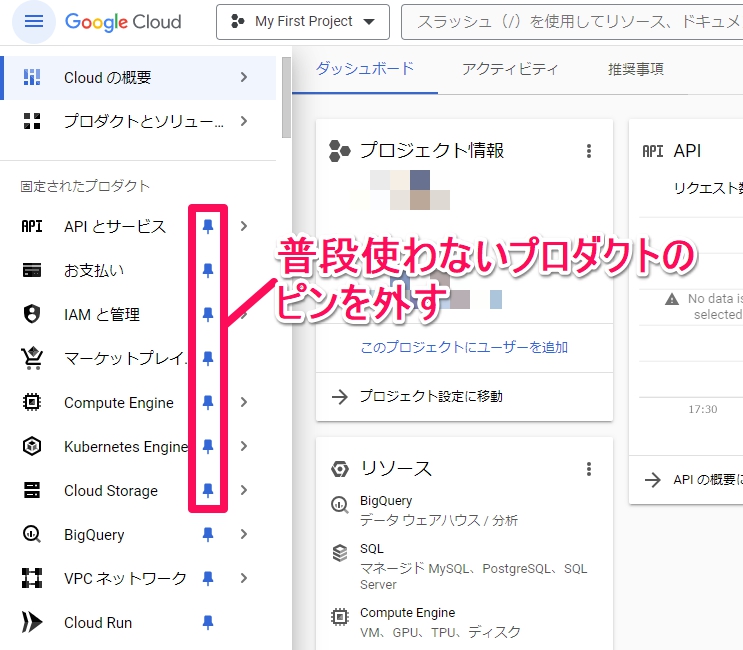The image size is (743, 650).
Task: Click the warning icon beside No data
Action: (x=672, y=299)
